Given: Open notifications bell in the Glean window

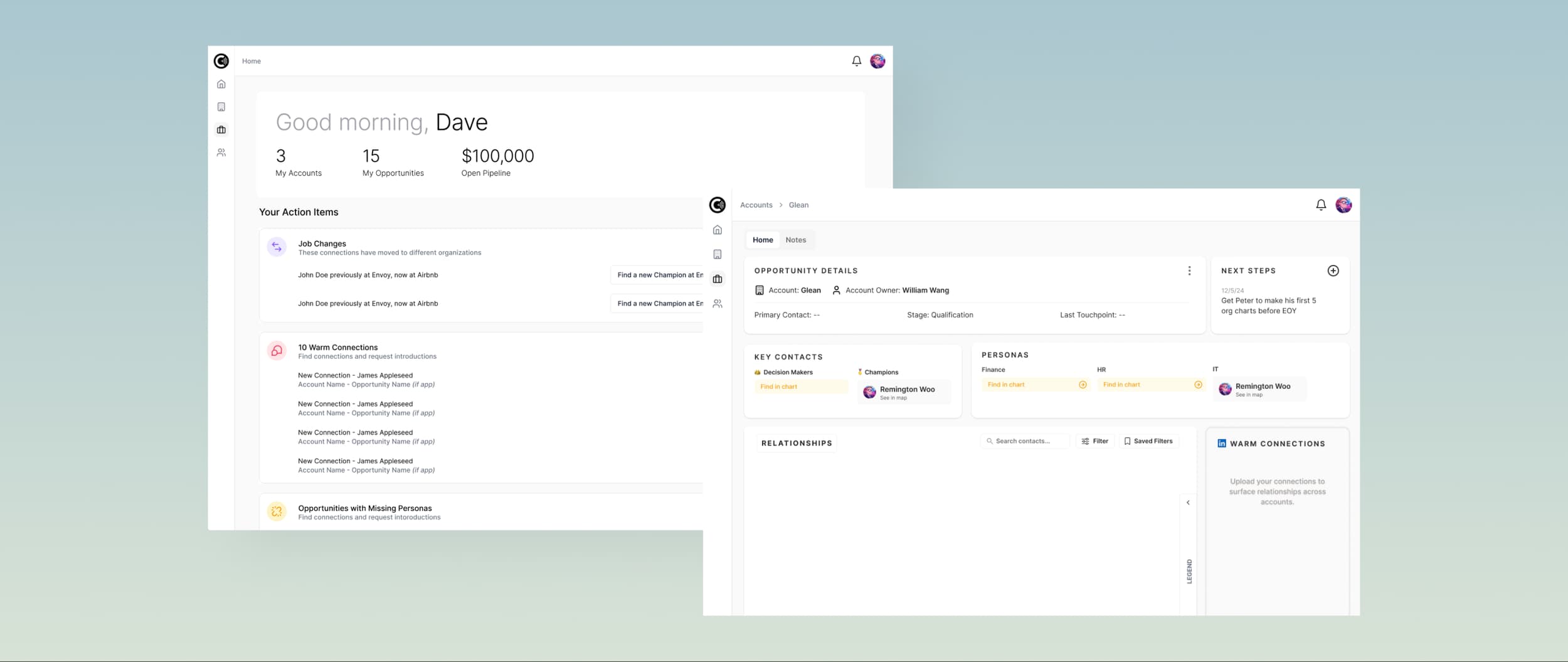Looking at the screenshot, I should pos(1320,205).
